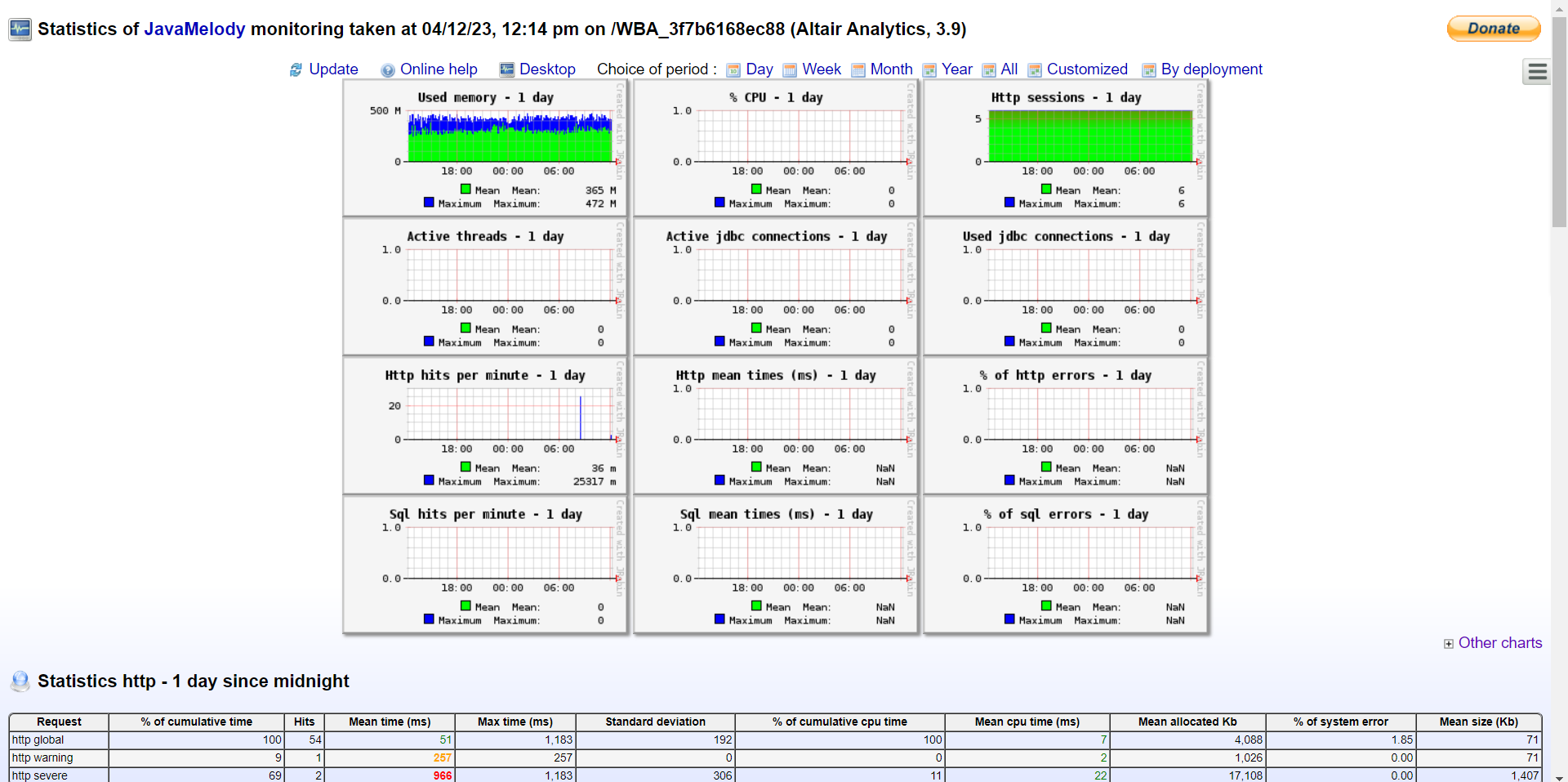Click the Week period calendar icon
The height and width of the screenshot is (782, 1568).
pos(790,70)
